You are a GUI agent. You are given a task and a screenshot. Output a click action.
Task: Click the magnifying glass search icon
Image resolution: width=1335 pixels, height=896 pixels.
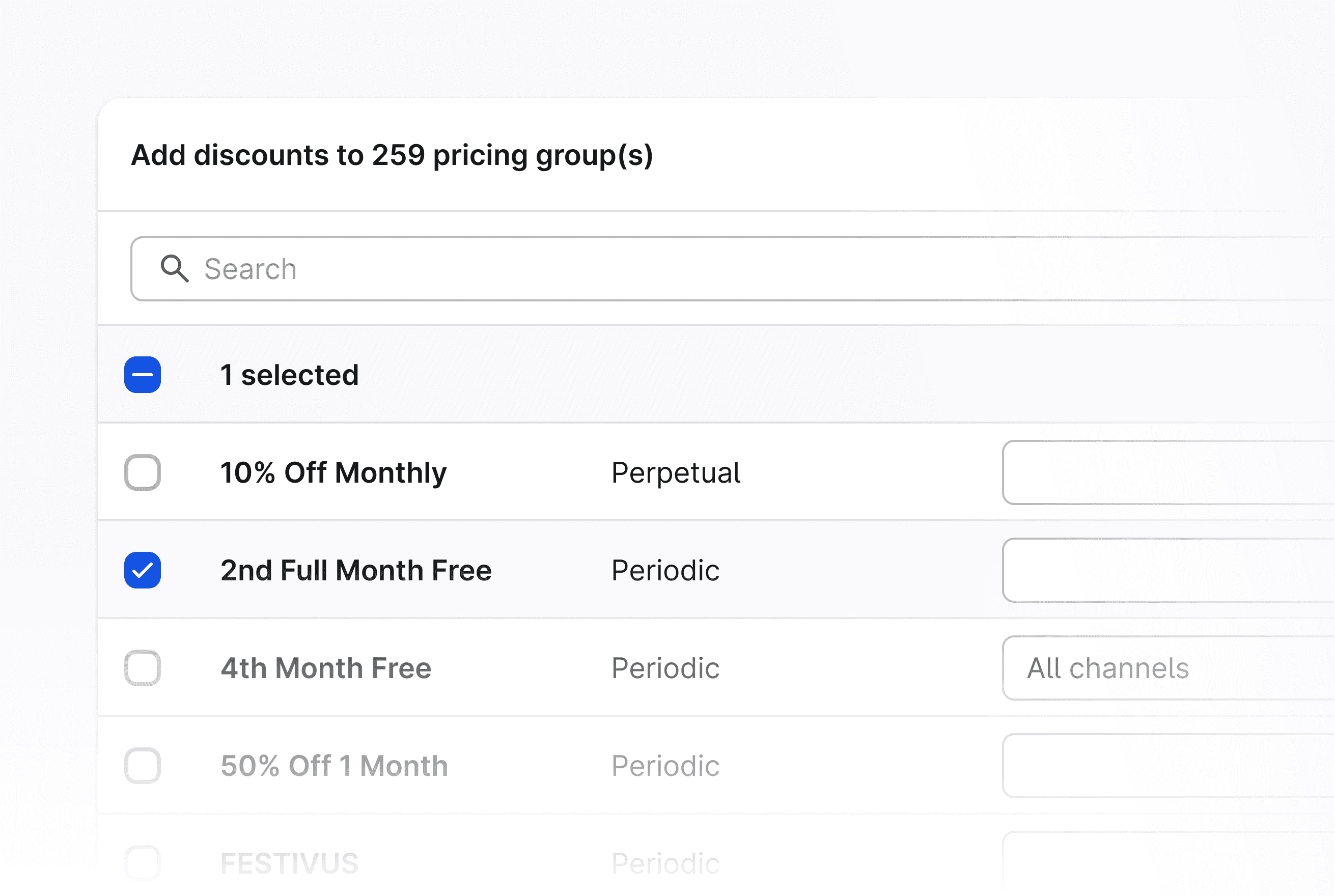click(x=174, y=269)
